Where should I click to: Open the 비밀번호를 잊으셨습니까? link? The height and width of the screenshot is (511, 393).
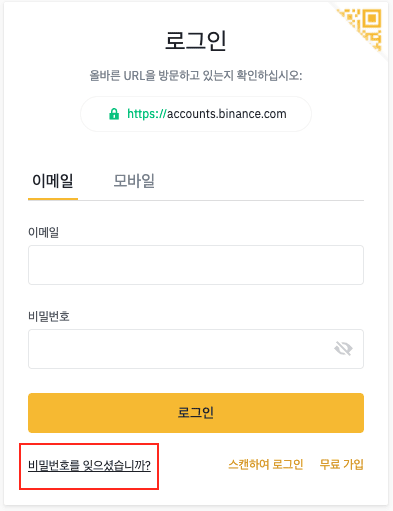coord(89,465)
